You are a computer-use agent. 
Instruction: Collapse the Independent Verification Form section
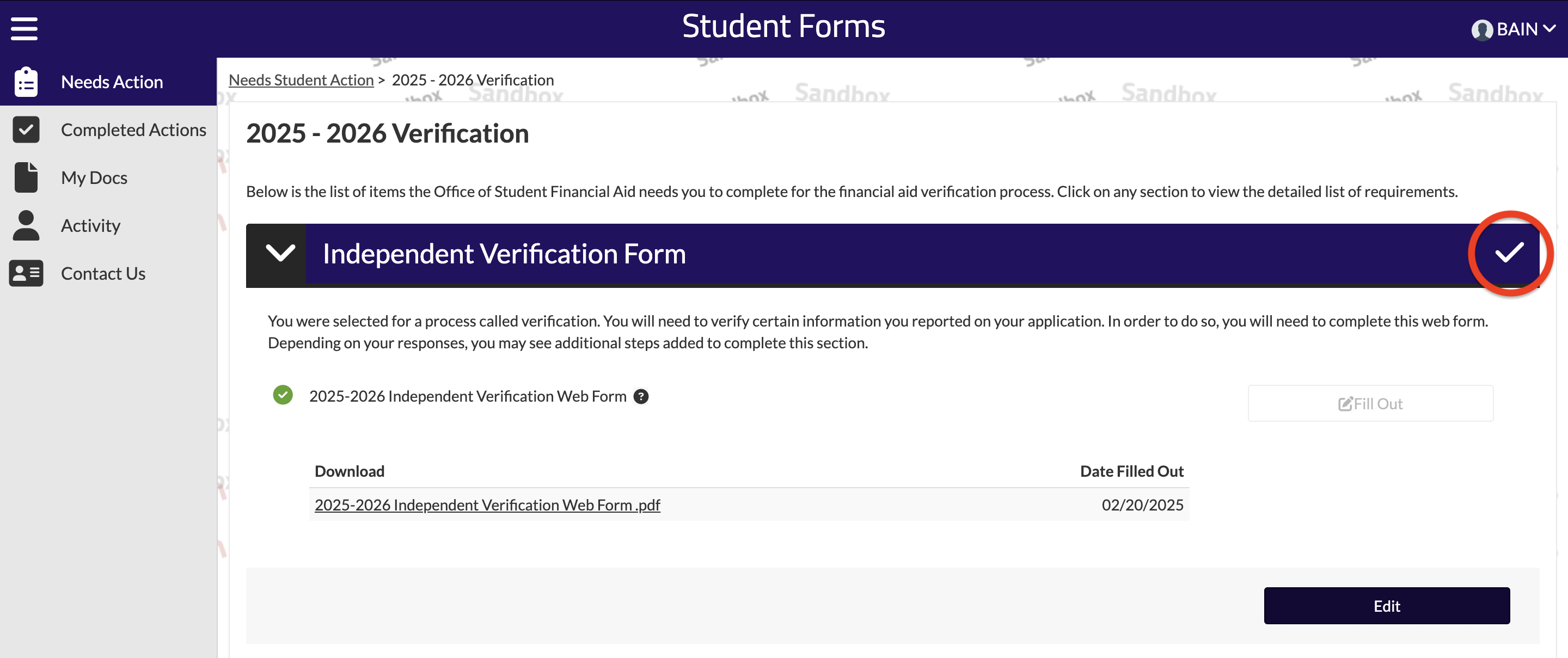[279, 254]
